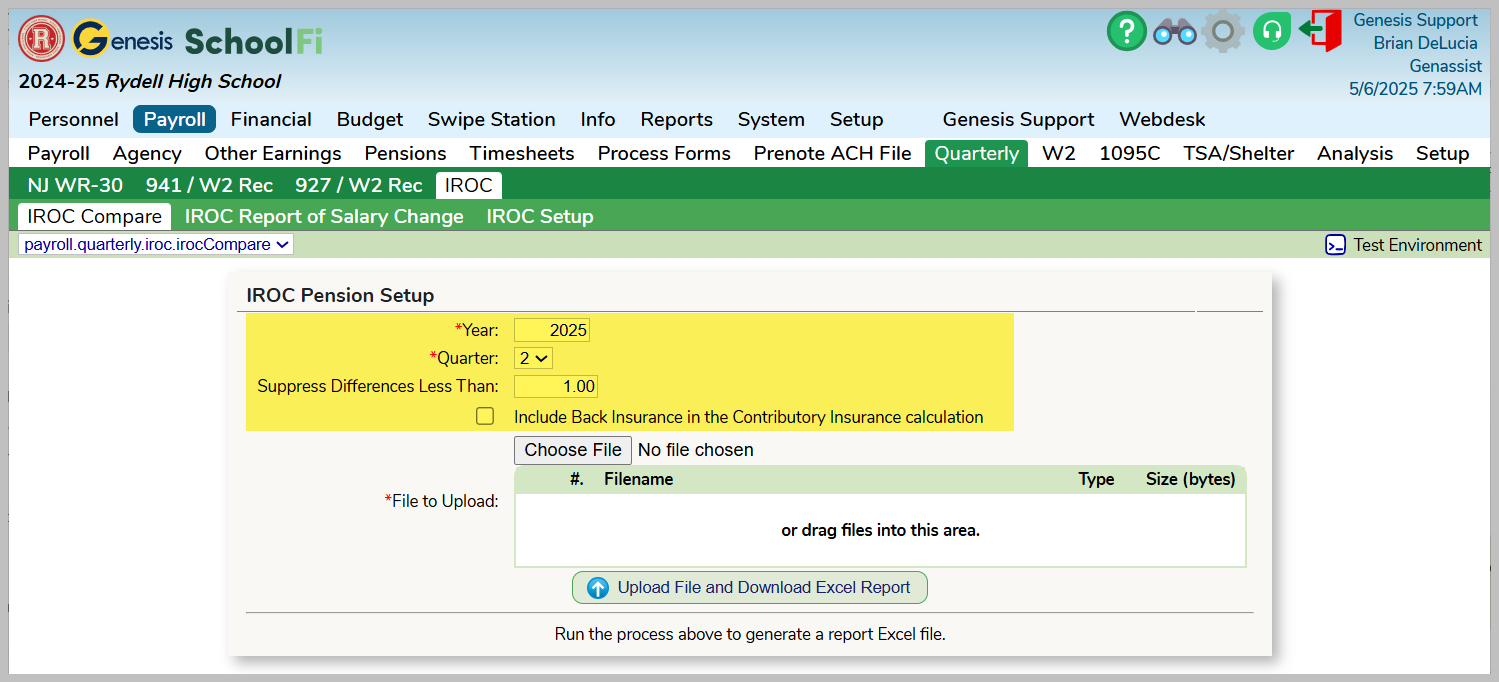Open the Financial menu

tap(271, 119)
